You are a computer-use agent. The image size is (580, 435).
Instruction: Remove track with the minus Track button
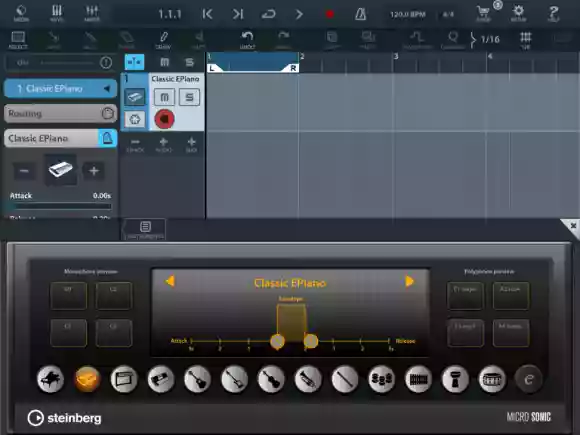pos(135,145)
